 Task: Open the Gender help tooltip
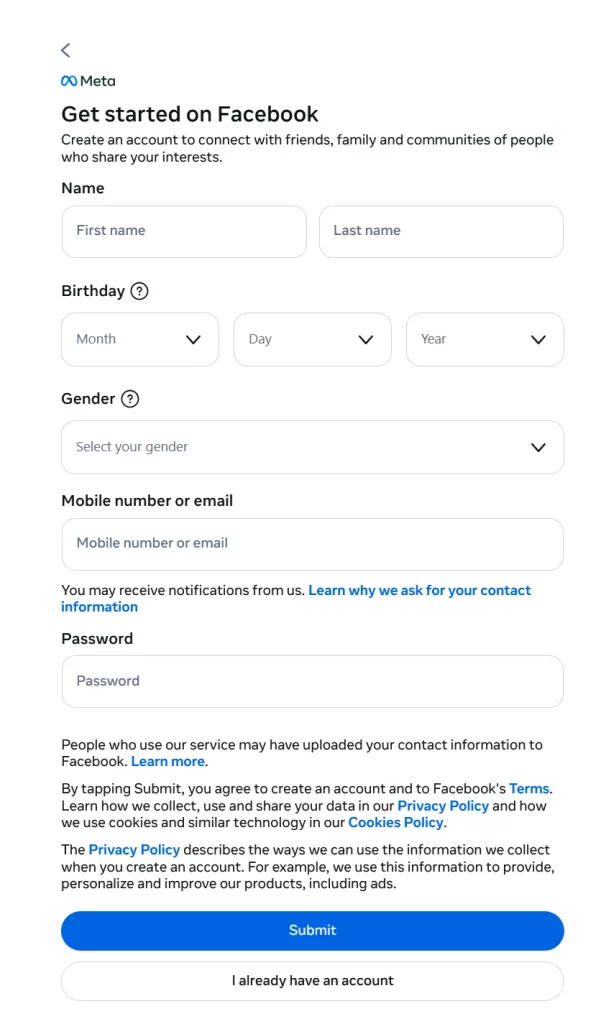point(130,398)
